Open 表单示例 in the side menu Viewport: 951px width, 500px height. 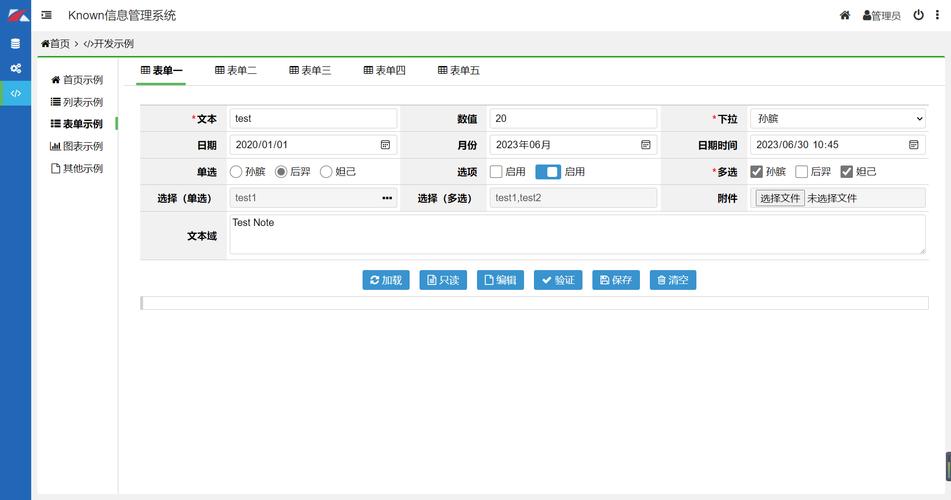[x=77, y=124]
